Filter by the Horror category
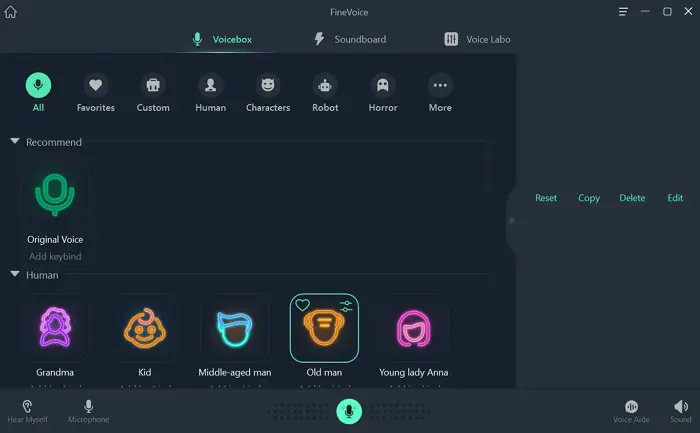700x433 pixels. tap(383, 92)
